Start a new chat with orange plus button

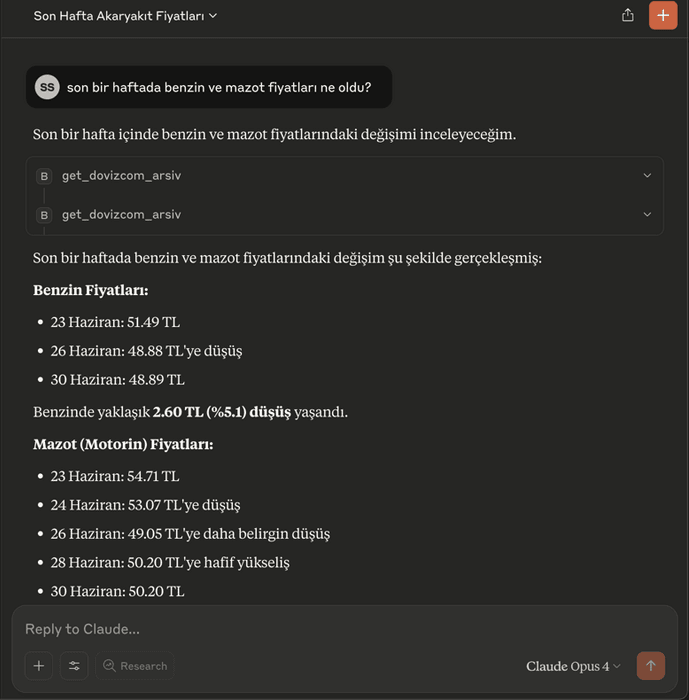tap(663, 16)
